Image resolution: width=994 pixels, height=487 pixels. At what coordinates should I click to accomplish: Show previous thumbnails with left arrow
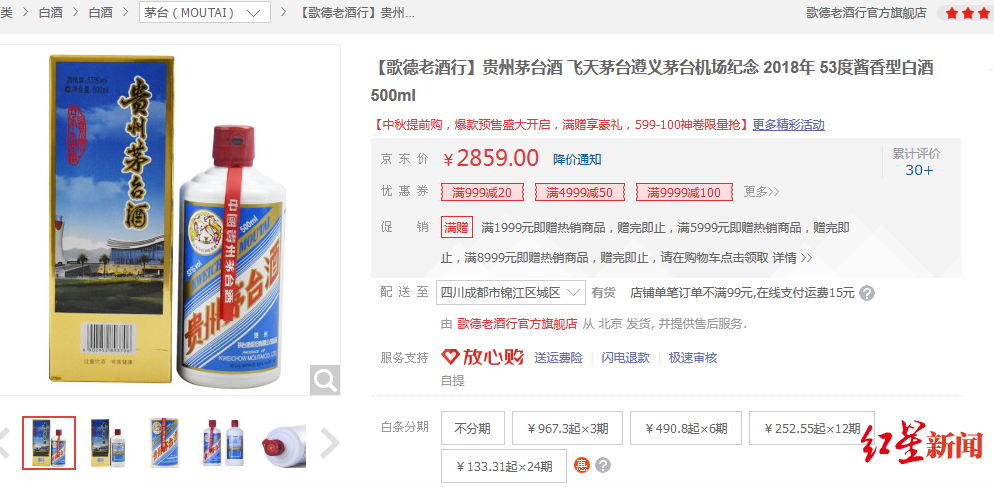[x=4, y=443]
